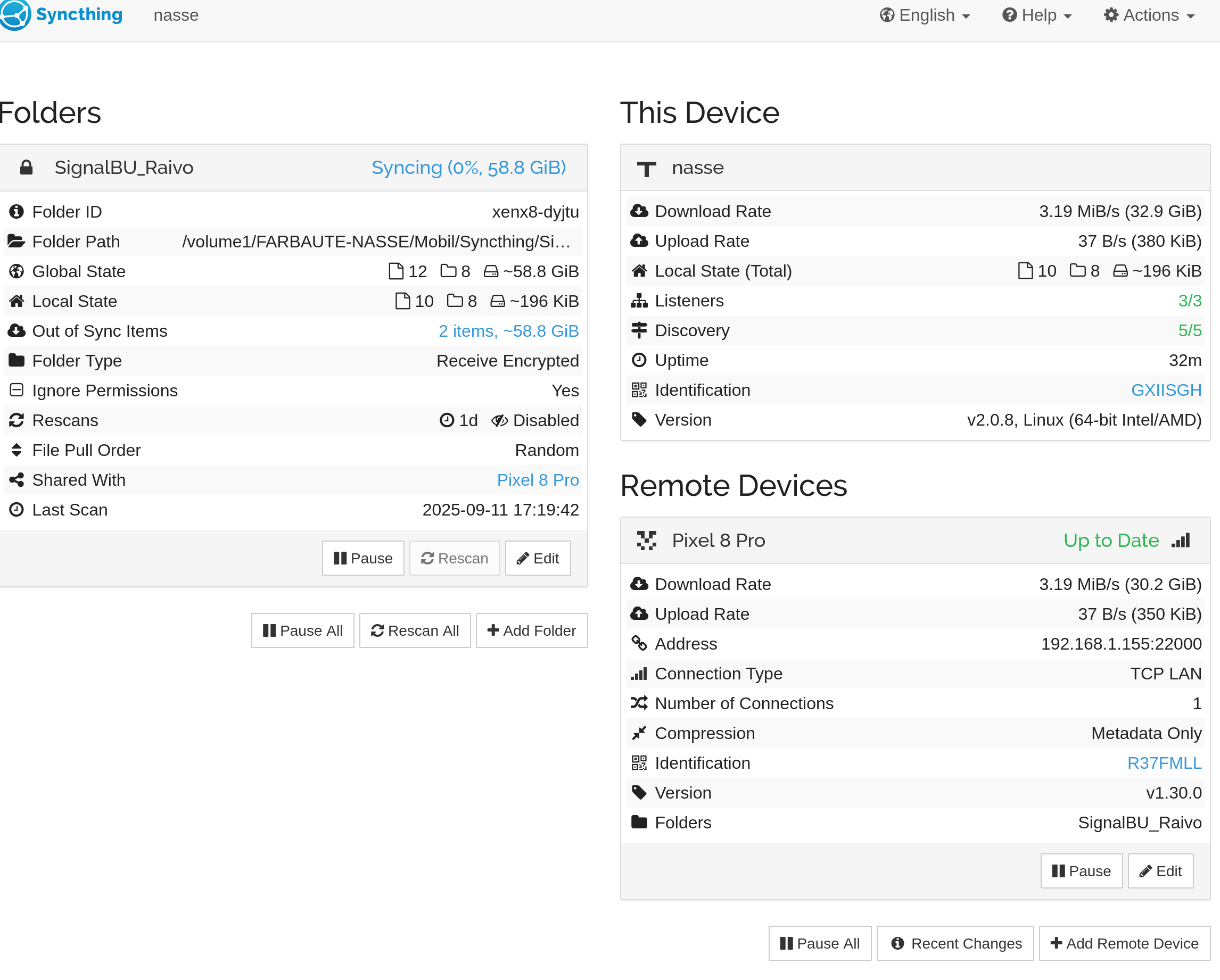Click the 192.168.1.155:22000 address value
1220x980 pixels.
(x=1122, y=644)
